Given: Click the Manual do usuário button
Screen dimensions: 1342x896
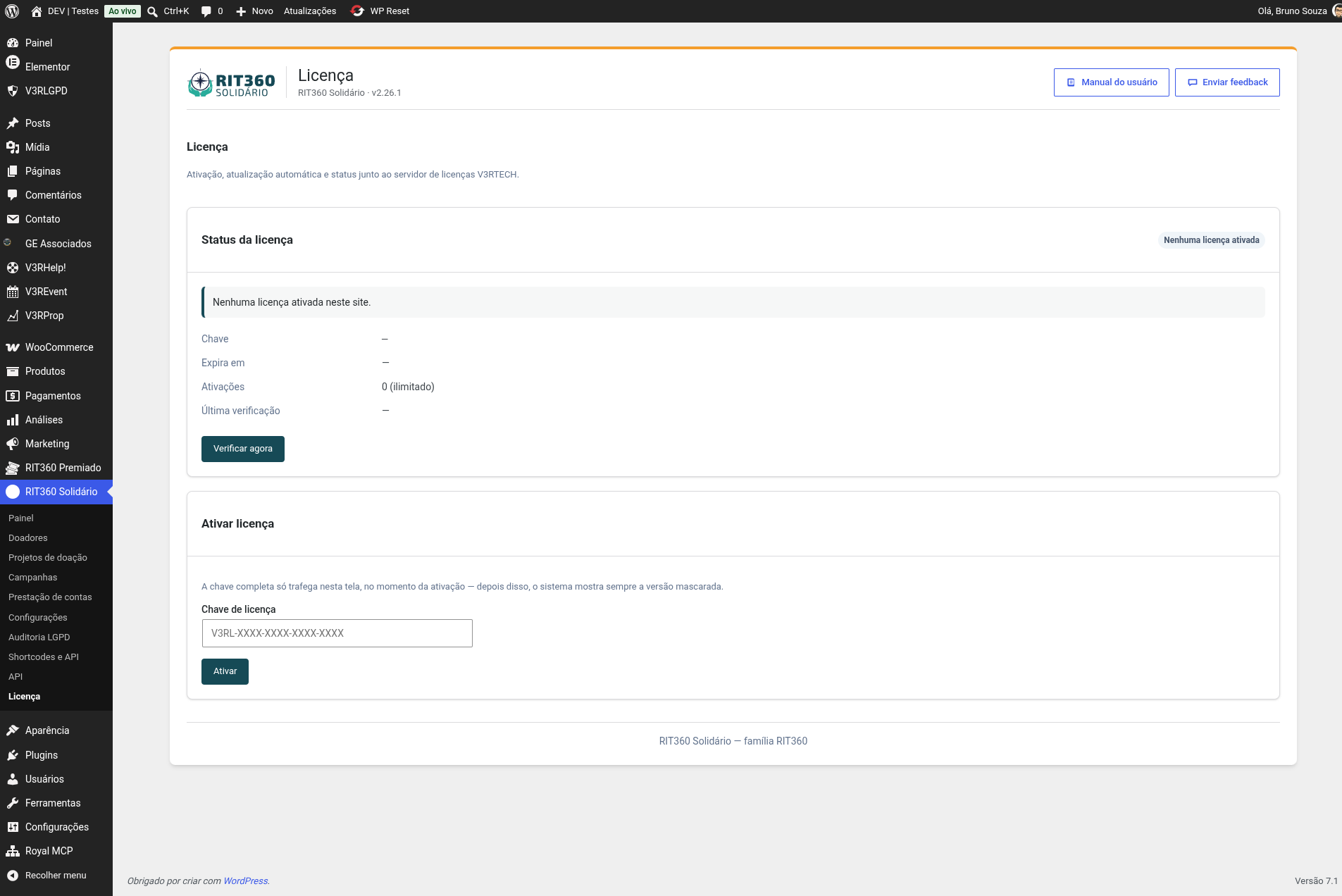Looking at the screenshot, I should point(1112,82).
